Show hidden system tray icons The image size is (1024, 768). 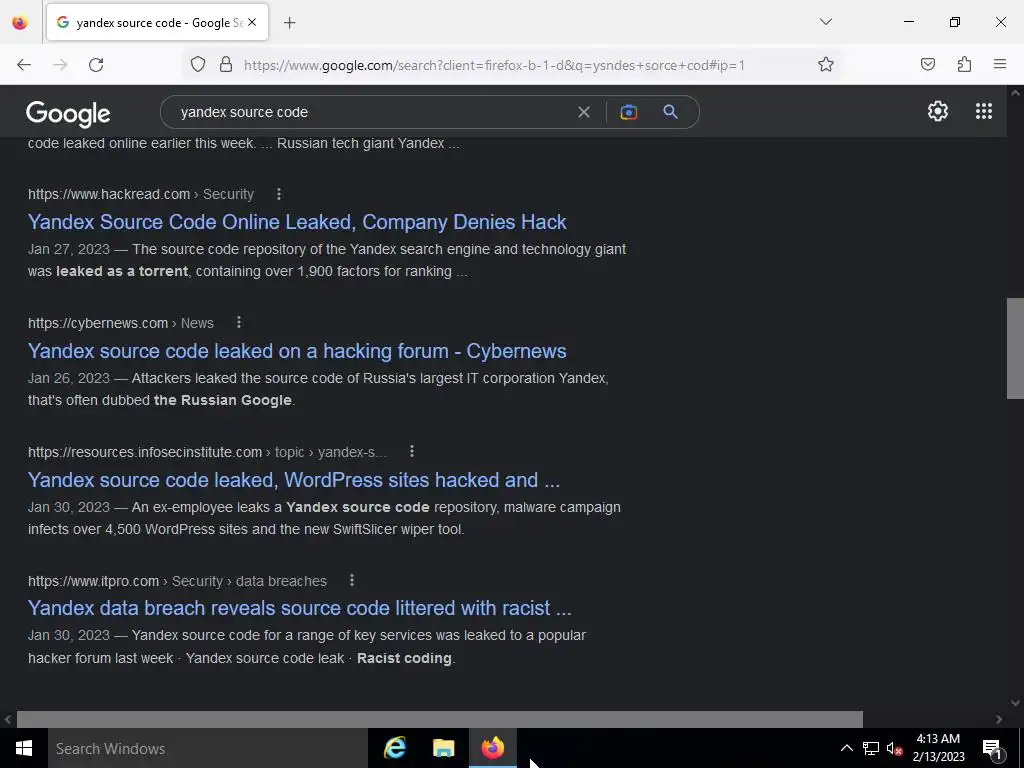click(846, 748)
